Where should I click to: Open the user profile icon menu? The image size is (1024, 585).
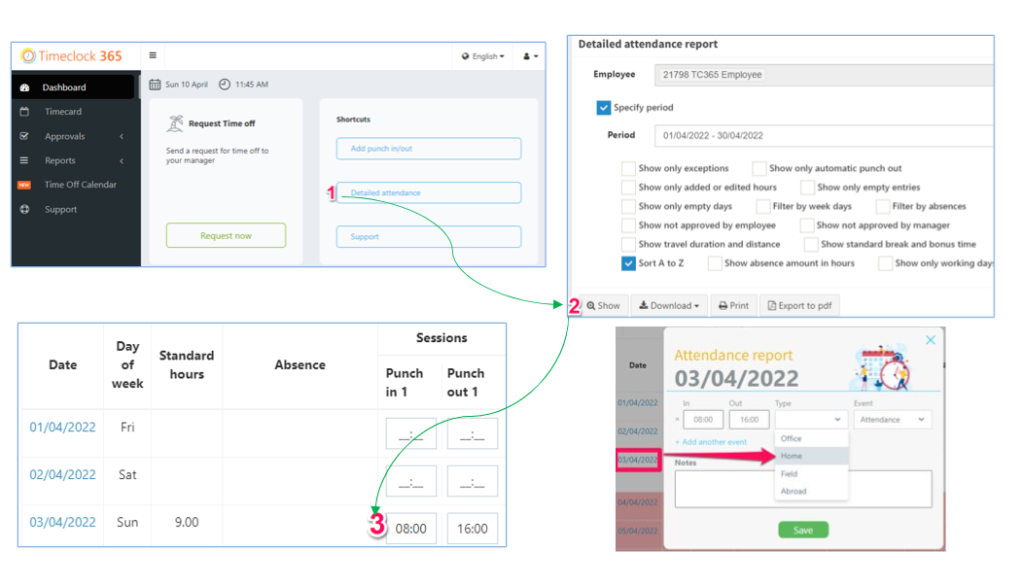(529, 57)
